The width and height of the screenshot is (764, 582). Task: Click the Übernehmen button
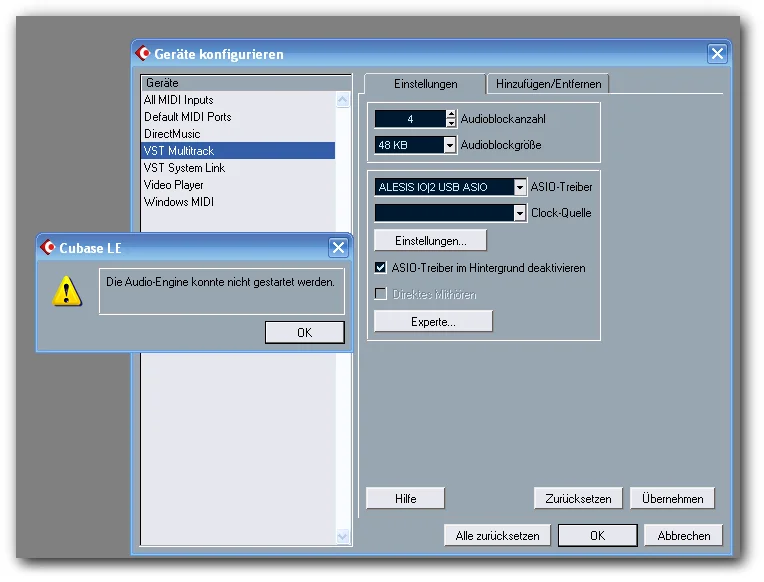(x=672, y=499)
